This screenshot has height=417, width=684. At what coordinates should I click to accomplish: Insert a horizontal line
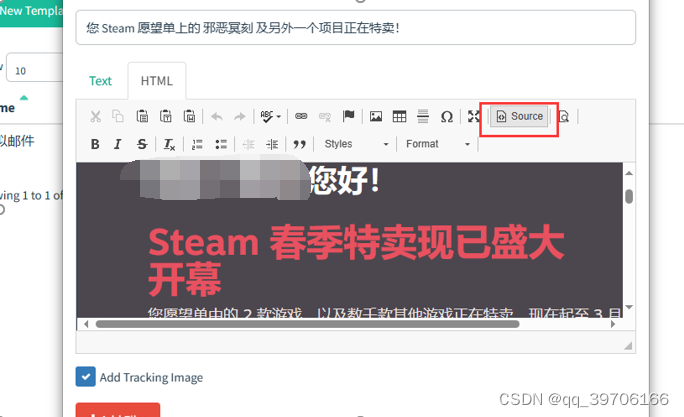tap(423, 116)
